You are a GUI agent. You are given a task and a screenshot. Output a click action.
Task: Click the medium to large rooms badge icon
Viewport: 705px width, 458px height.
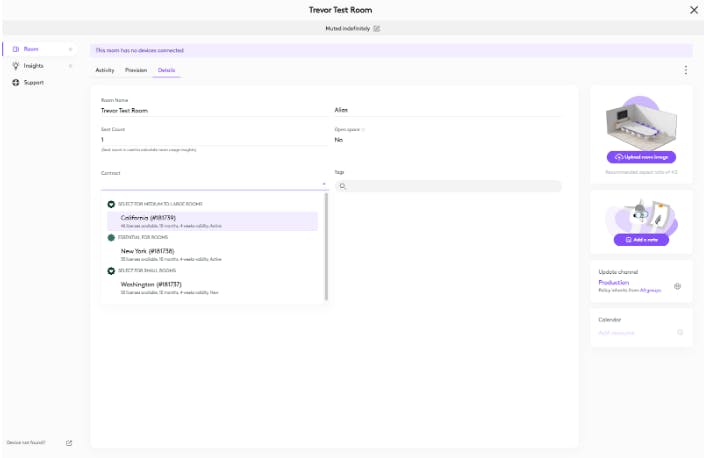point(111,204)
